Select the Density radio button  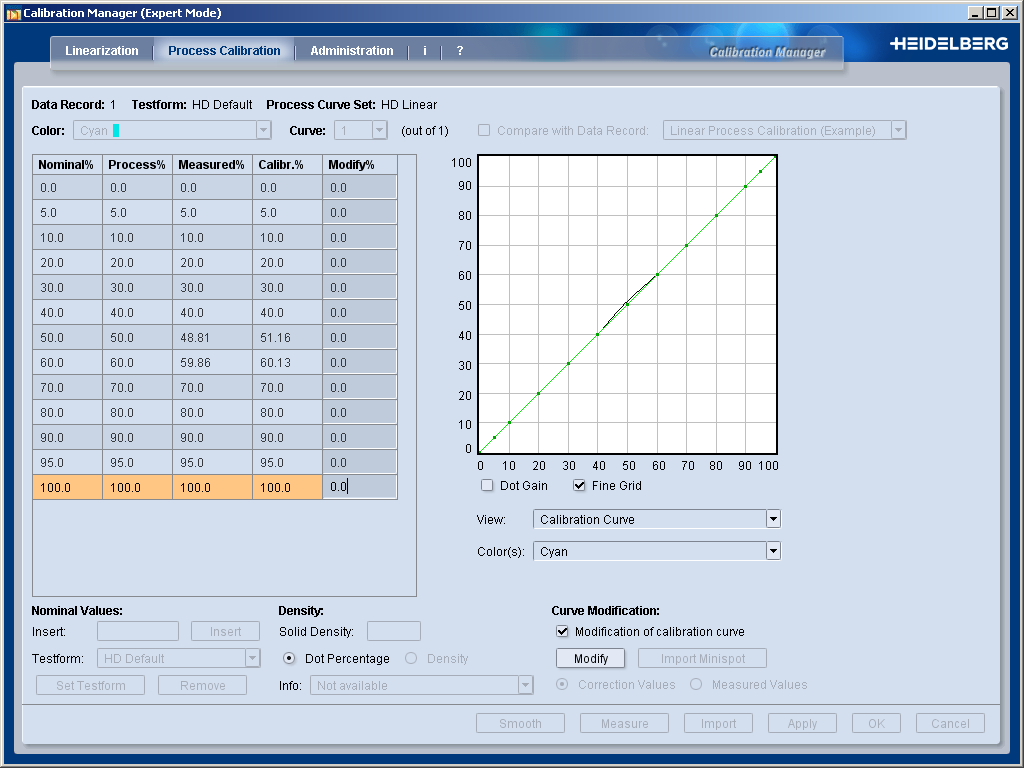[411, 658]
